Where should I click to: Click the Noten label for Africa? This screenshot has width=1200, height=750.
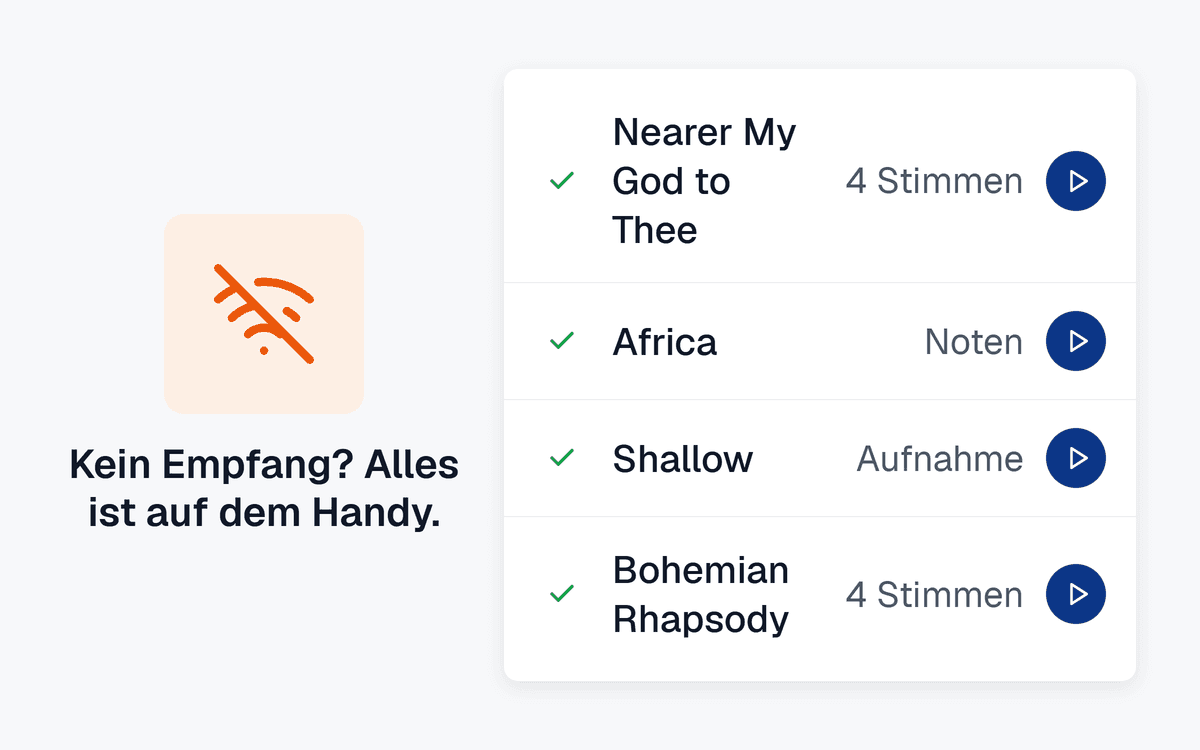click(x=974, y=342)
